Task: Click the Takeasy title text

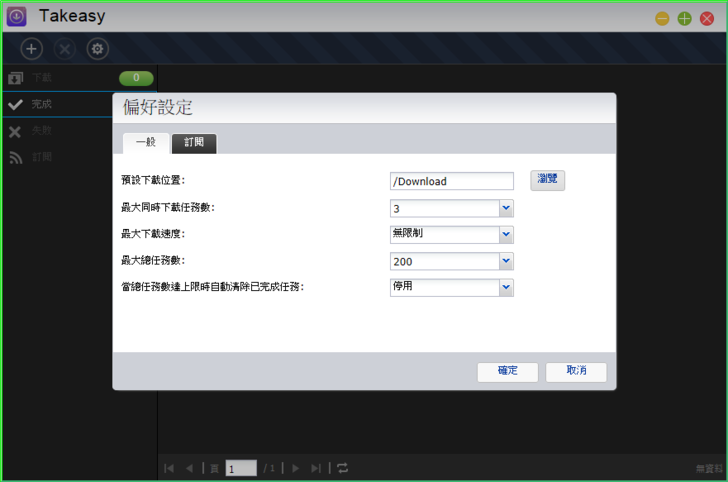Action: click(x=72, y=16)
